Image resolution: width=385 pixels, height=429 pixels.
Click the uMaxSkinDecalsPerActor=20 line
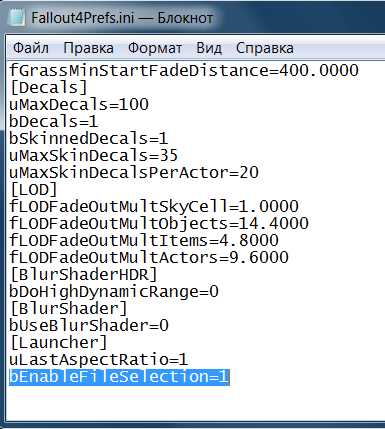tap(134, 173)
